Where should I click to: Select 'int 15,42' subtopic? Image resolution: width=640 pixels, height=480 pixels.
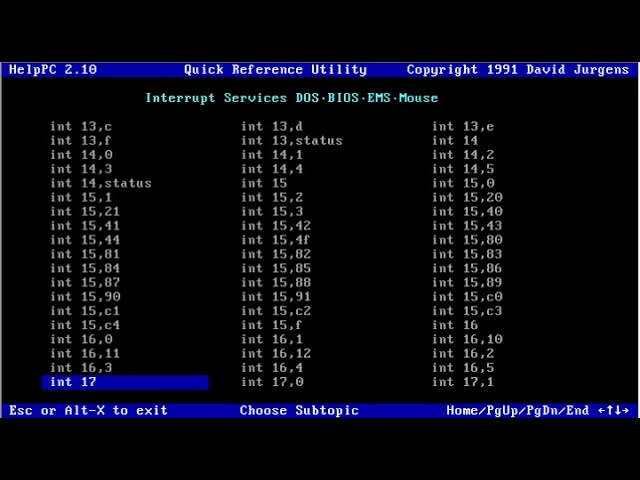pyautogui.click(x=276, y=226)
